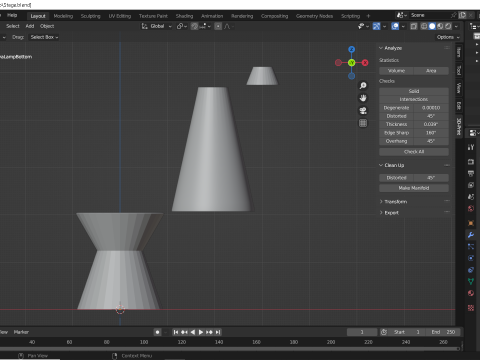Open the View Layer properties tab icon
480x360 pixels.
point(471,185)
